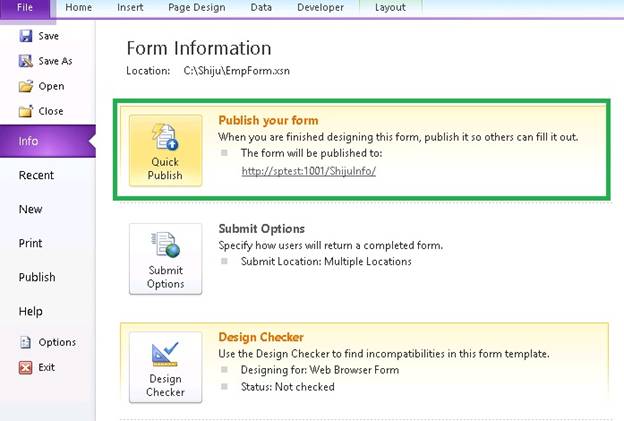Open the Page Design tab
Screen dimensions: 624x421
pyautogui.click(x=197, y=7)
